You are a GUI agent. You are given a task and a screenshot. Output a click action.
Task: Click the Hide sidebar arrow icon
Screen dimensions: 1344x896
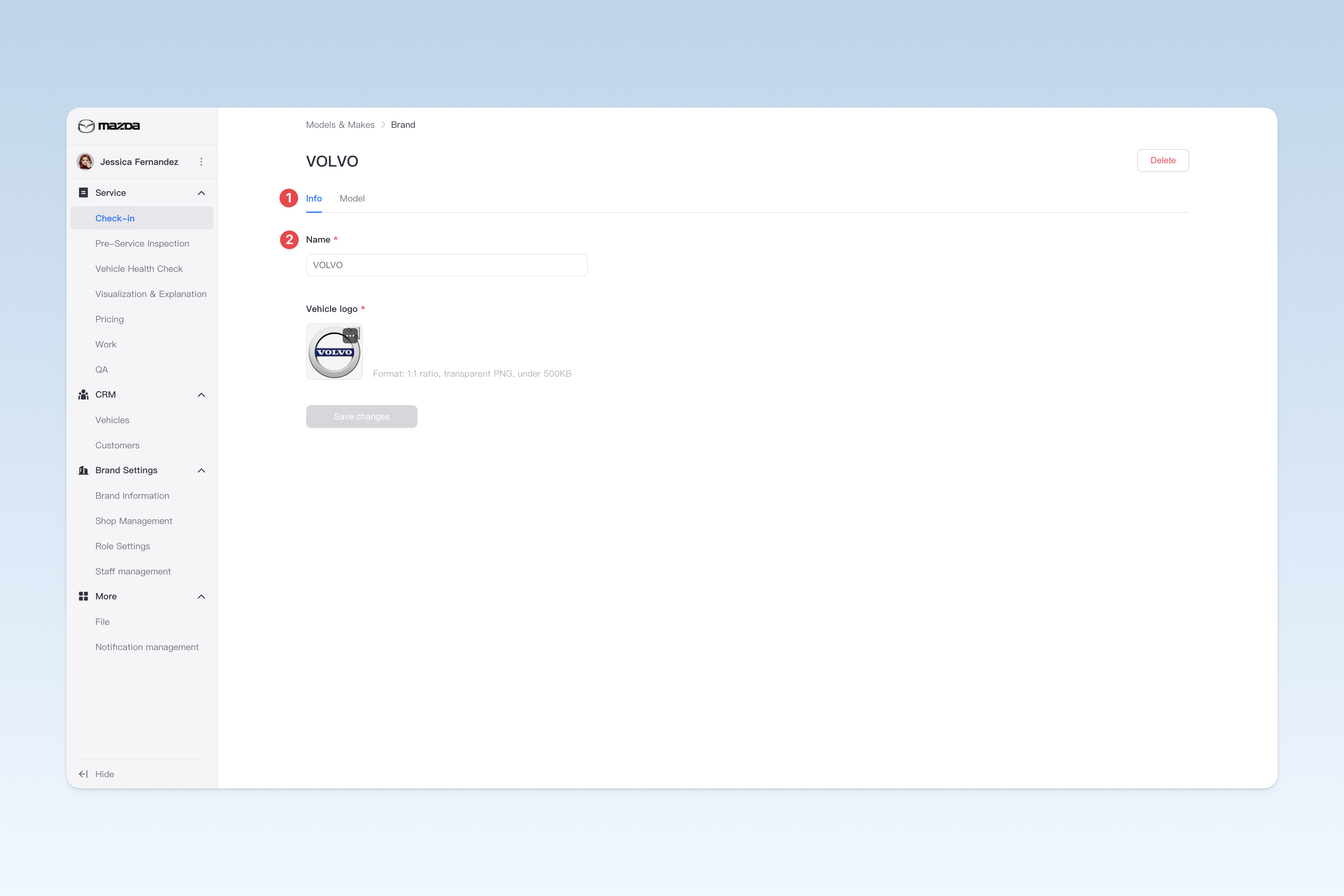point(83,774)
